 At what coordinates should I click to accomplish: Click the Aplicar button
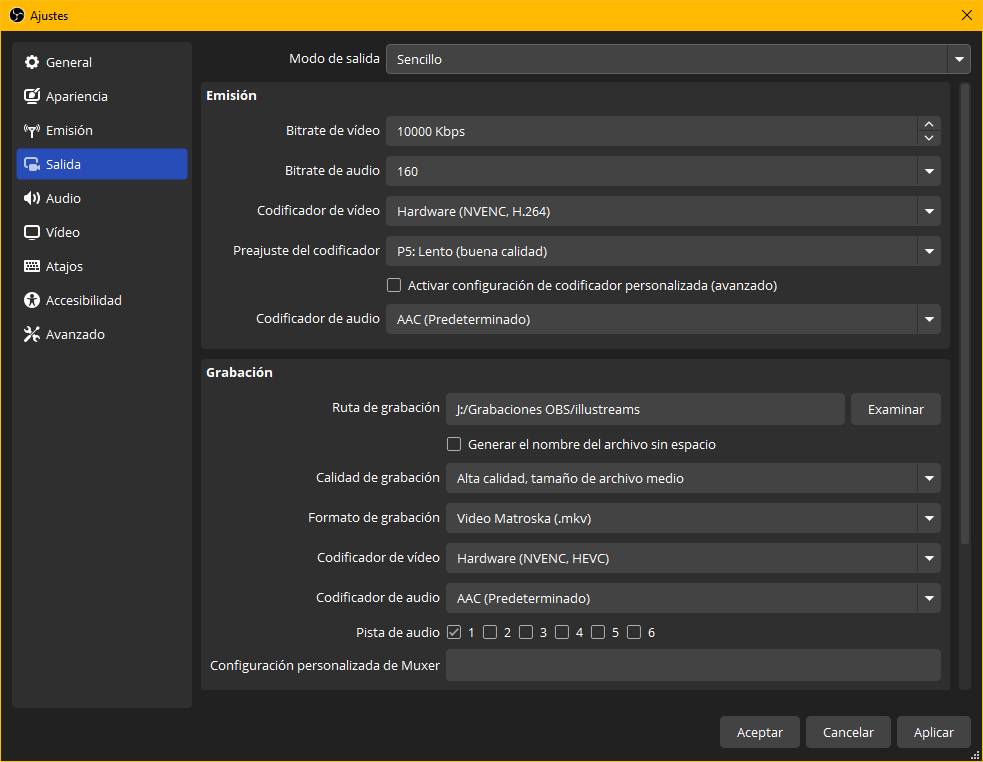pyautogui.click(x=933, y=732)
